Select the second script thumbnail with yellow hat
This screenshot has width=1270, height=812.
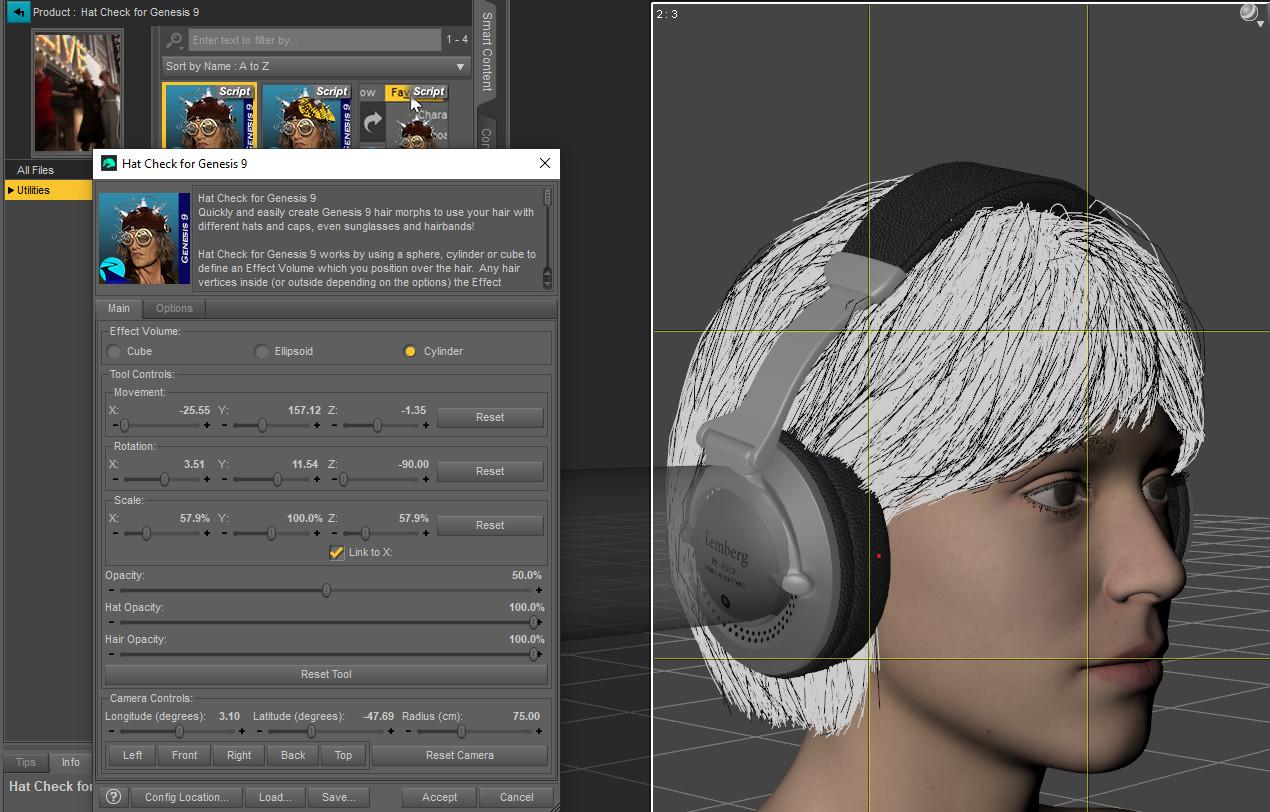click(306, 116)
